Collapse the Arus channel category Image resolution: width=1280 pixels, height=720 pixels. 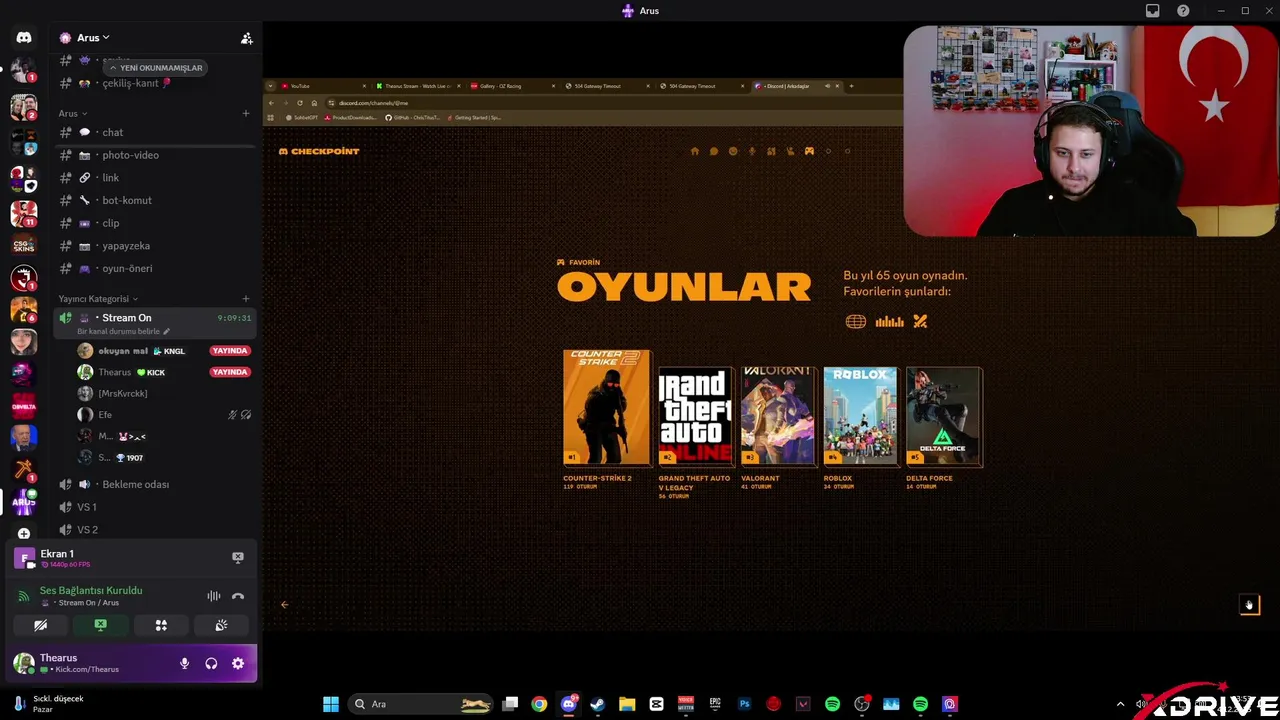73,113
